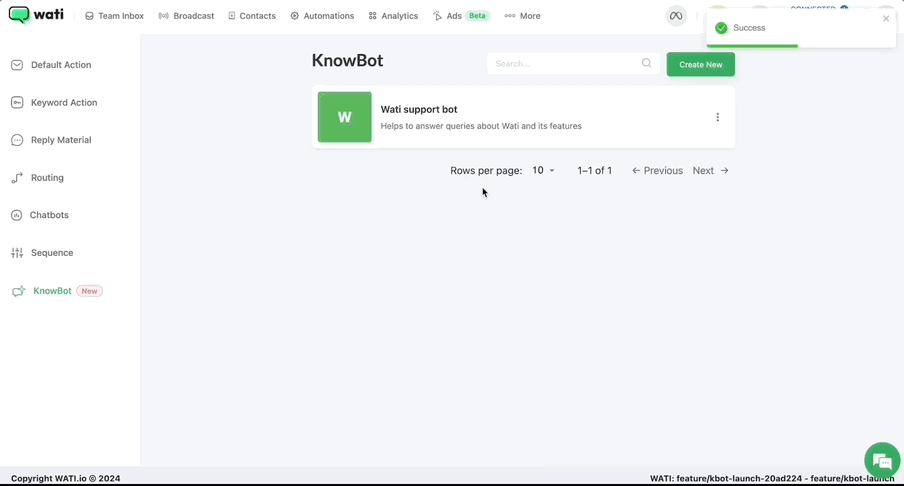This screenshot has width=904, height=486.
Task: Open three-dot menu for Wati support bot
Action: [x=717, y=117]
